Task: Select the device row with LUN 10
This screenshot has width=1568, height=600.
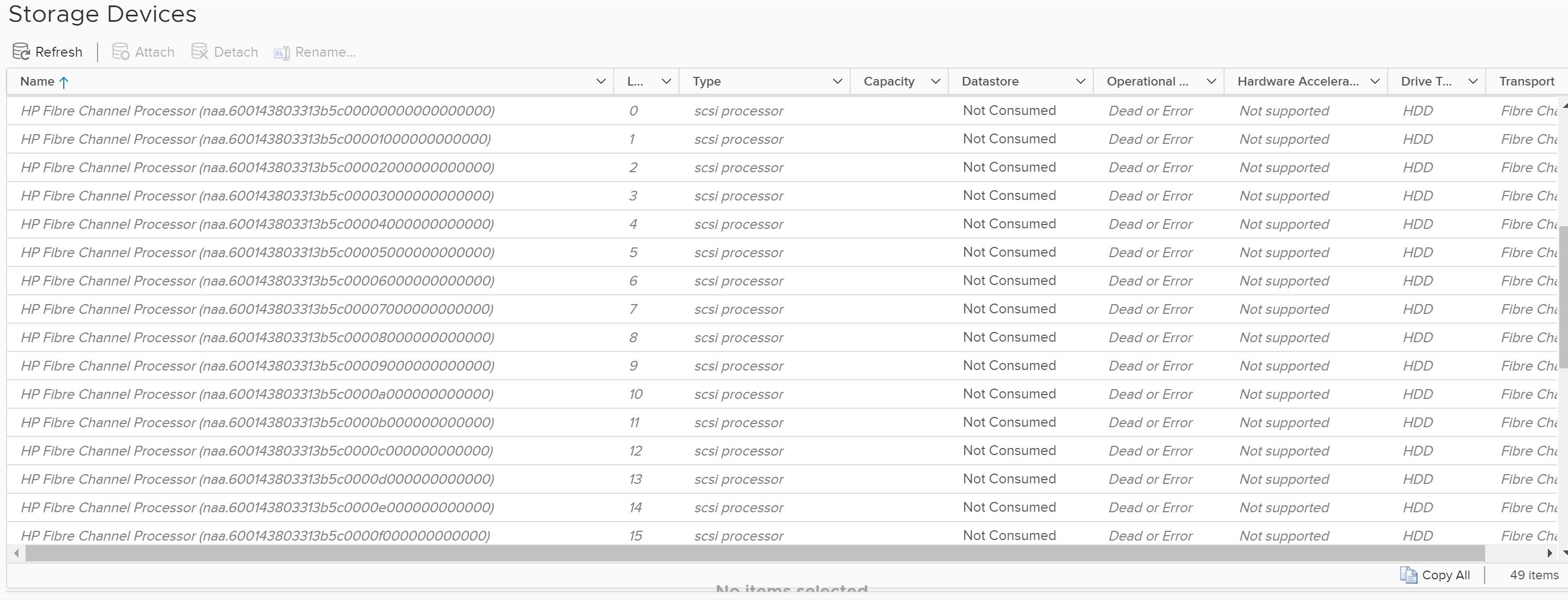Action: pos(256,395)
